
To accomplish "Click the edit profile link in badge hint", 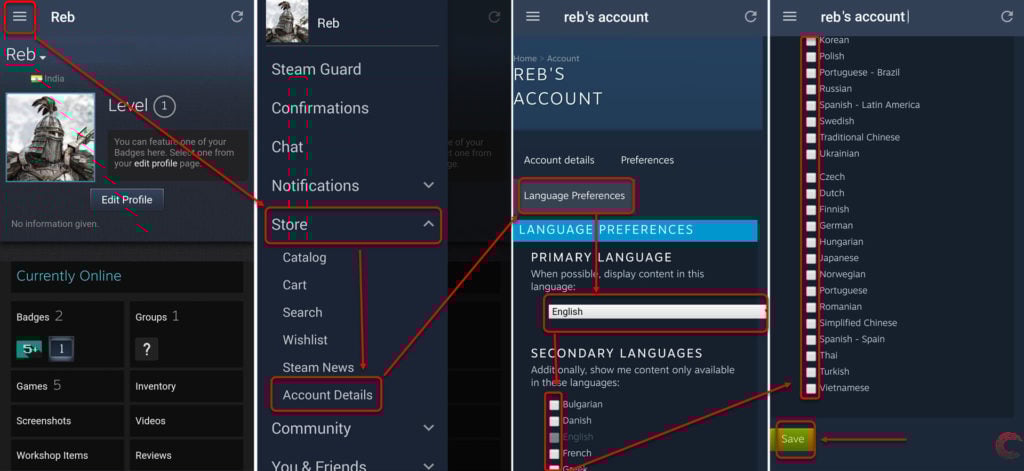I will click(155, 164).
